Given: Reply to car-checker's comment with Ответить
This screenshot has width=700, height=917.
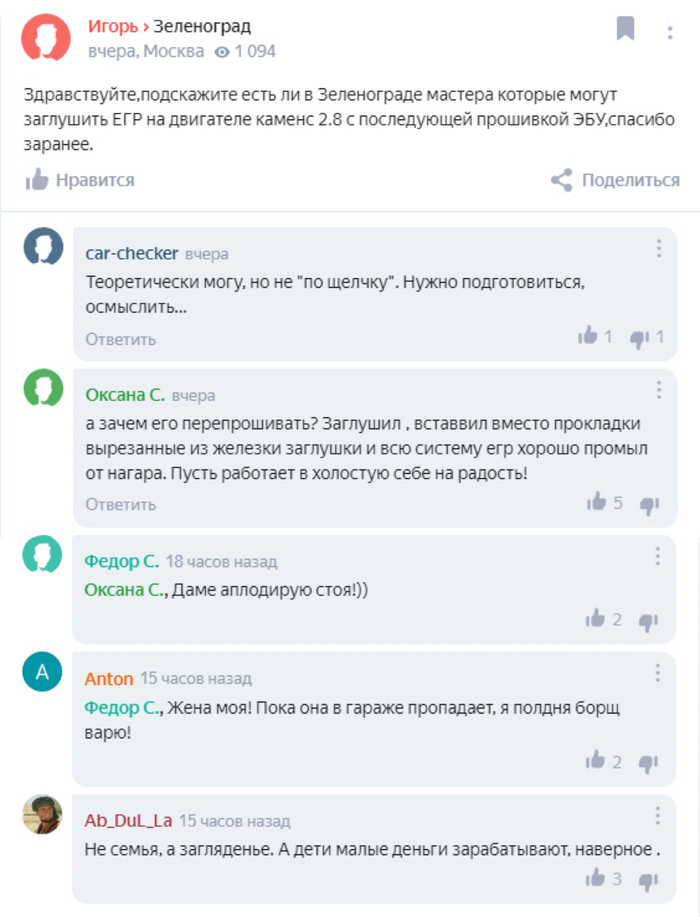Looking at the screenshot, I should (x=120, y=339).
